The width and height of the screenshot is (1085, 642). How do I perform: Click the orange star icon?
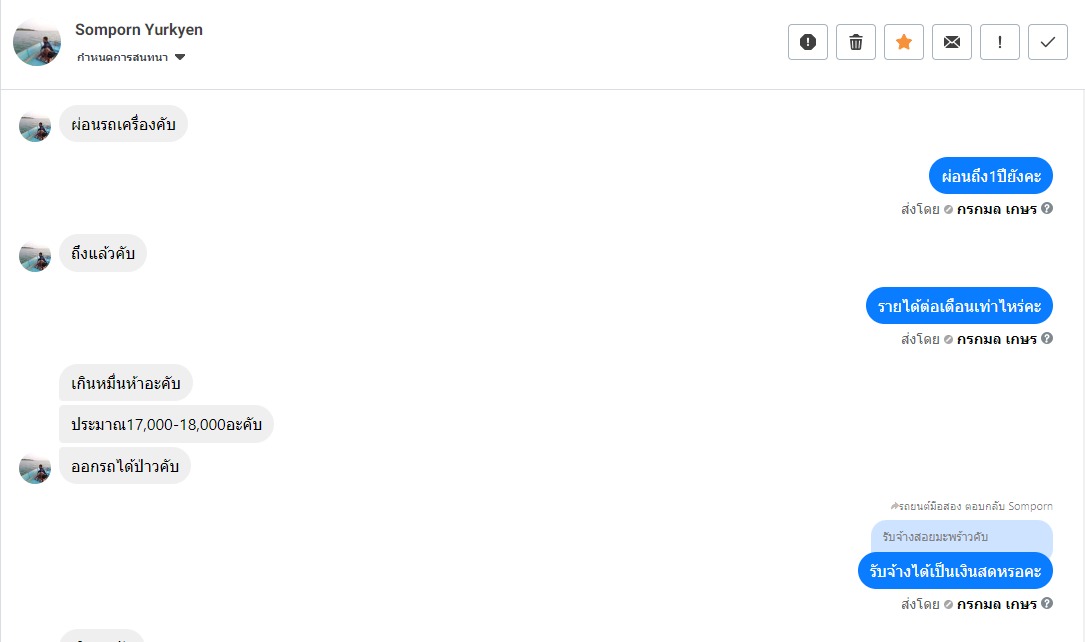coord(904,42)
